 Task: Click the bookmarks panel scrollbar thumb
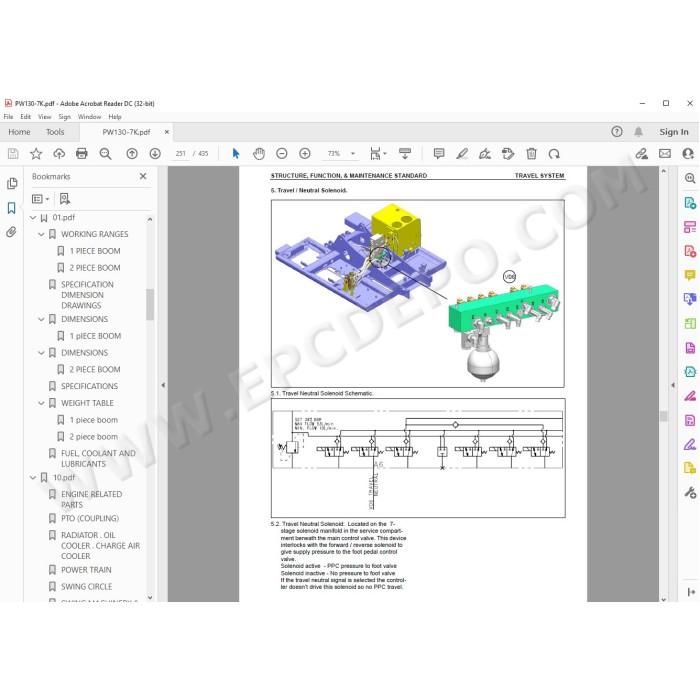150,304
